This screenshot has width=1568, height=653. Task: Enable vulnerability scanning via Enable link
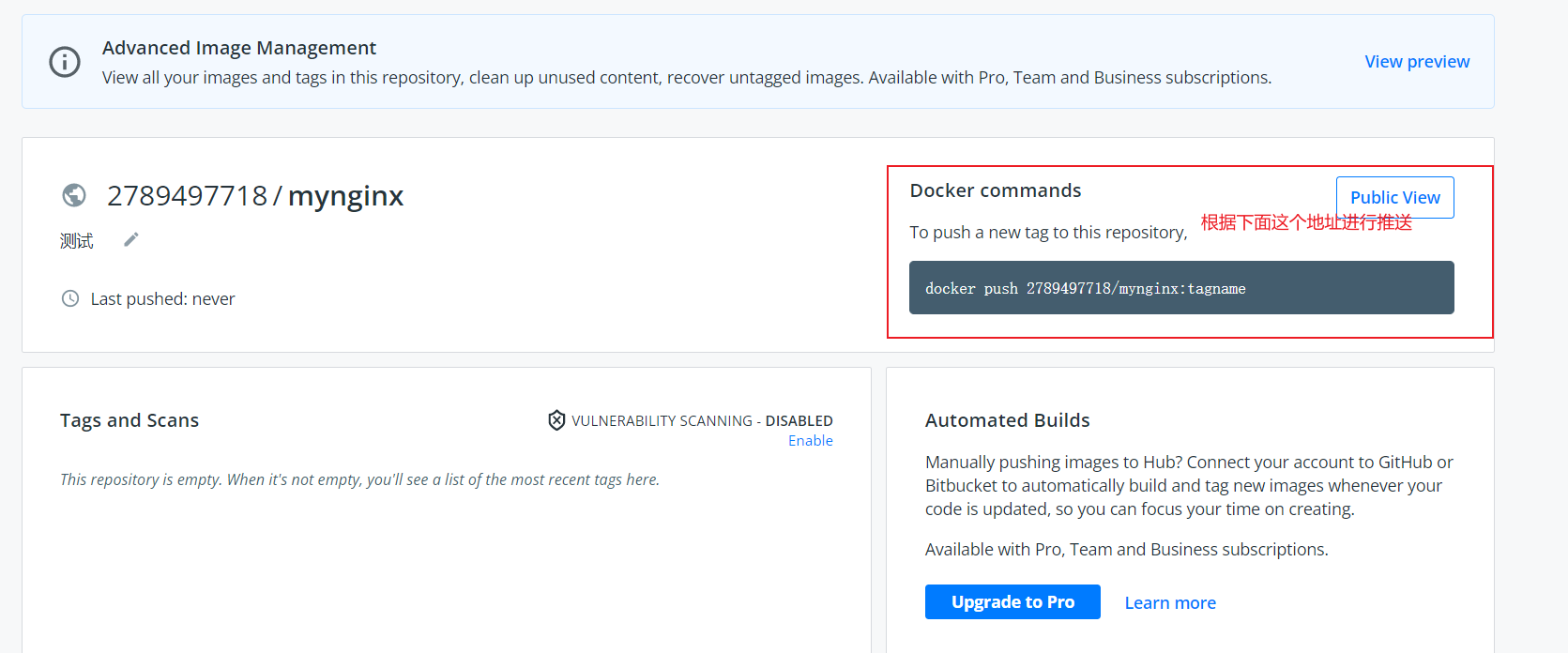[x=810, y=441]
